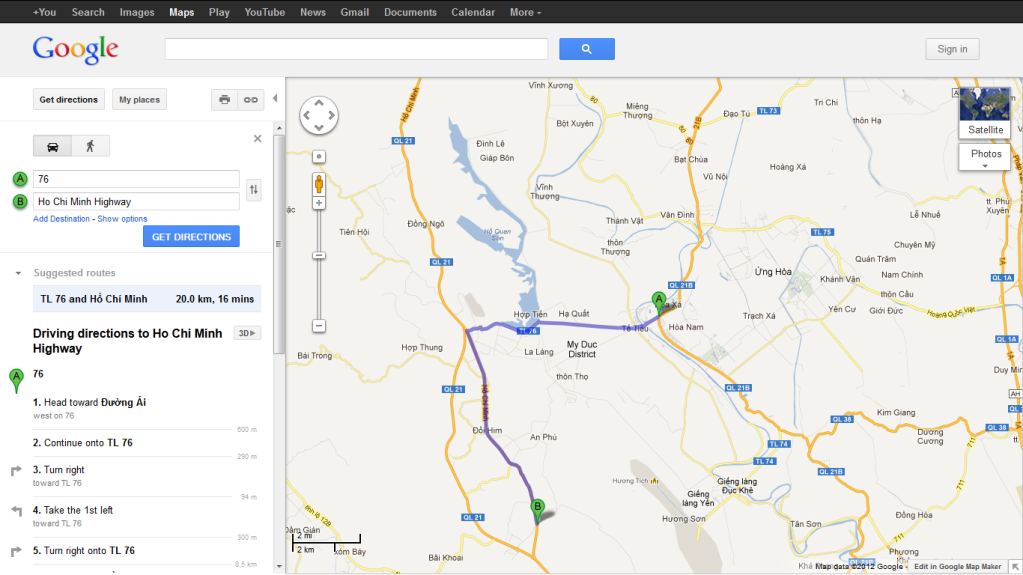Click marker A on the map
This screenshot has width=1023, height=575.
click(x=659, y=303)
